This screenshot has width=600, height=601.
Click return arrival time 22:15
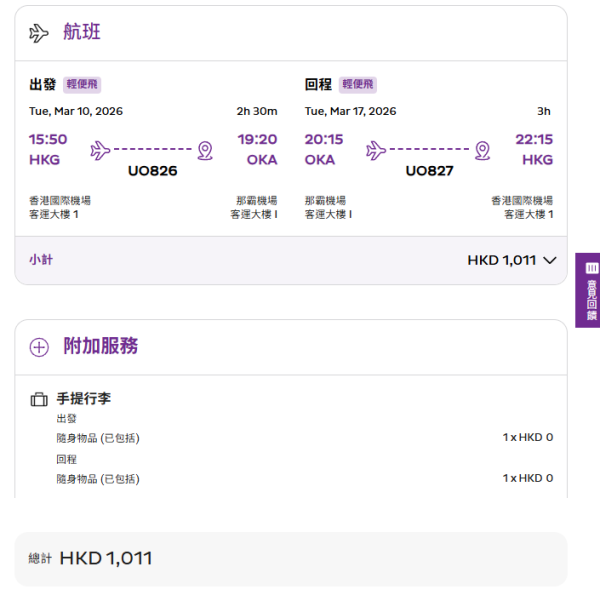[x=534, y=139]
